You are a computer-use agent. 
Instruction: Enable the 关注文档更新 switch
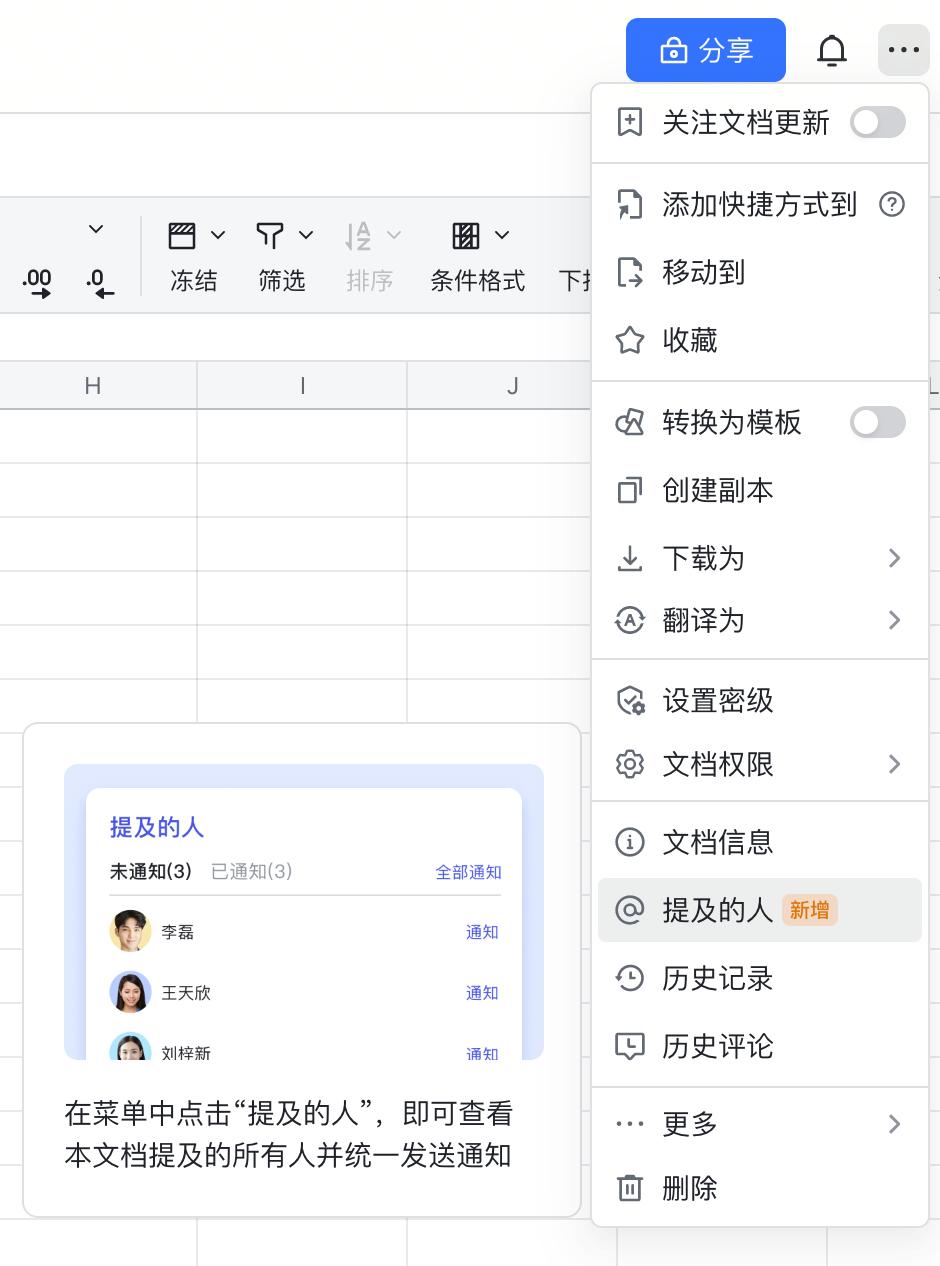[877, 122]
